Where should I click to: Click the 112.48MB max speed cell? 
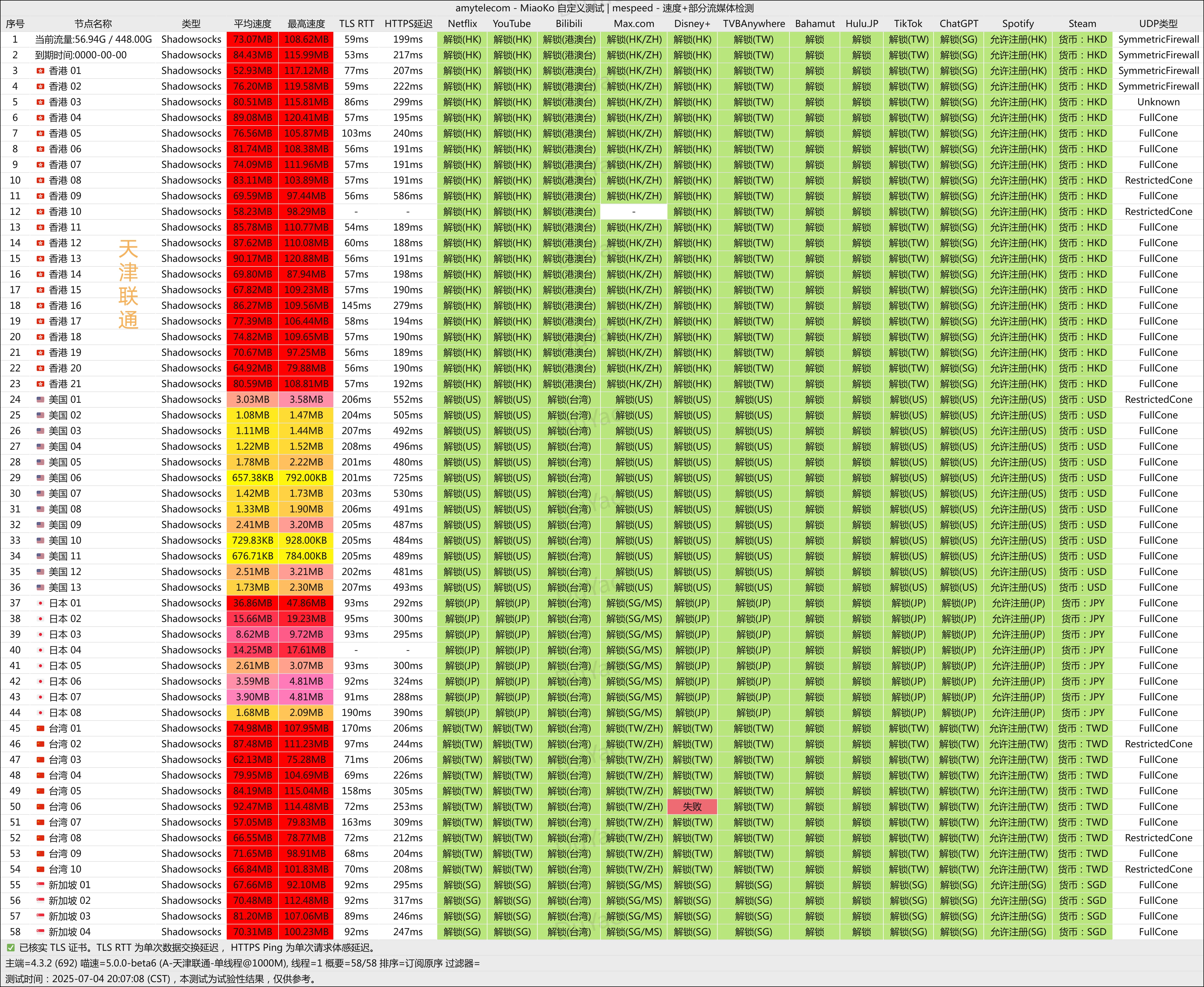[306, 901]
